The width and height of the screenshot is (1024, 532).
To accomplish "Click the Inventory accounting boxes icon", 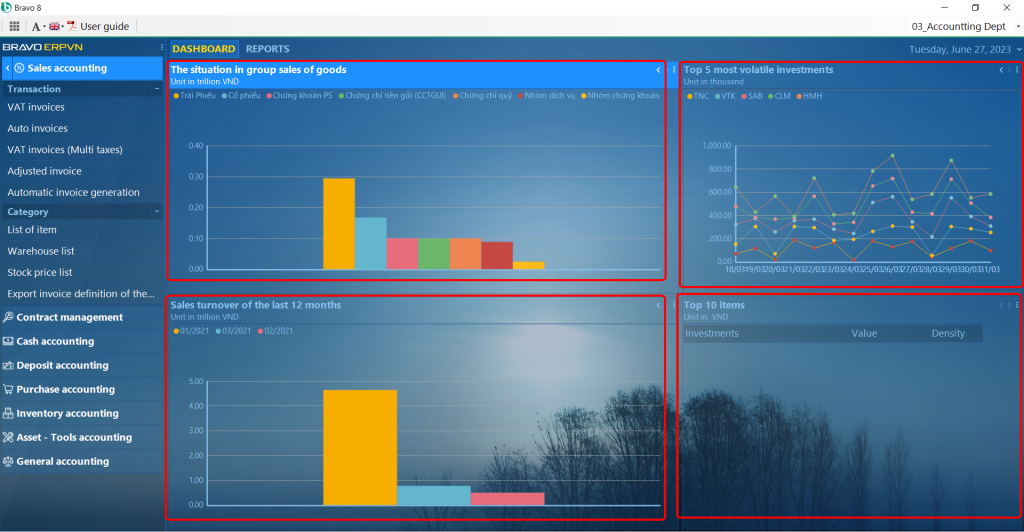I will tap(8, 414).
